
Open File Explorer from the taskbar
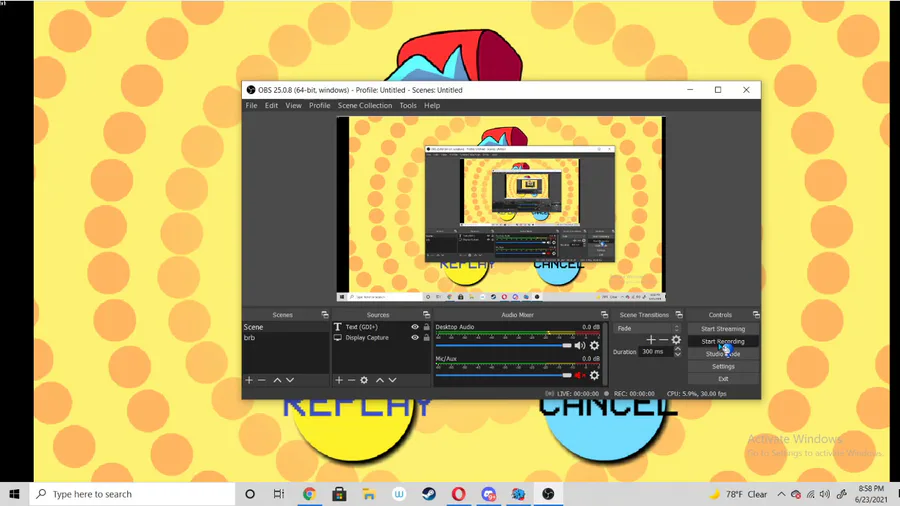tap(369, 494)
